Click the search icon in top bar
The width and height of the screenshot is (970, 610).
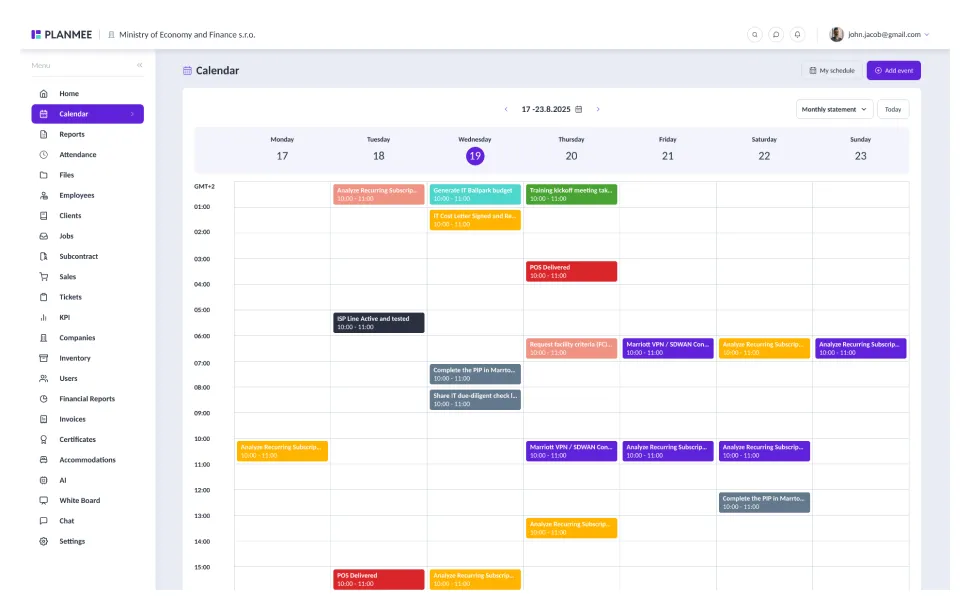[x=754, y=35]
